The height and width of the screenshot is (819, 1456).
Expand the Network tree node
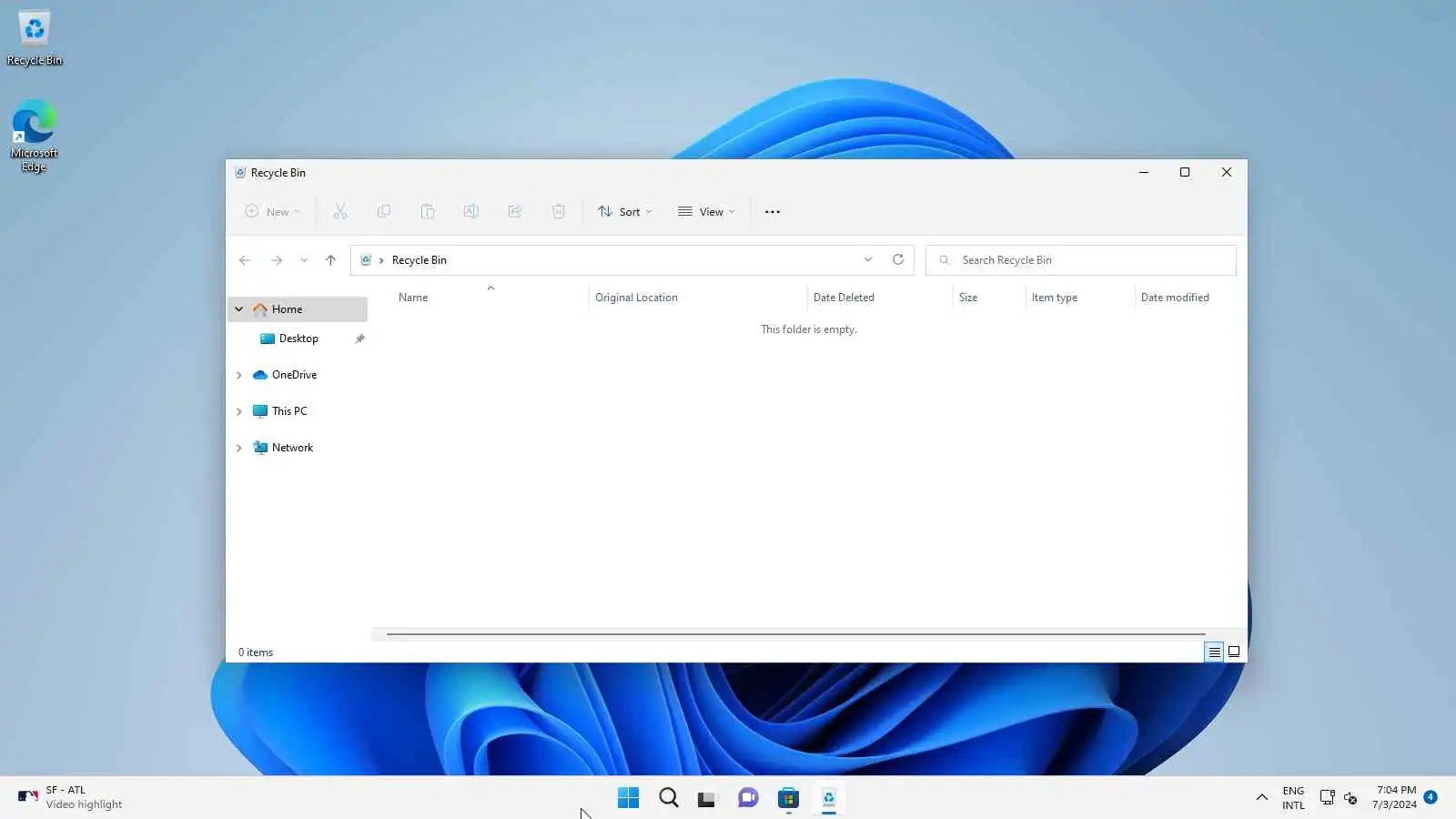(239, 448)
